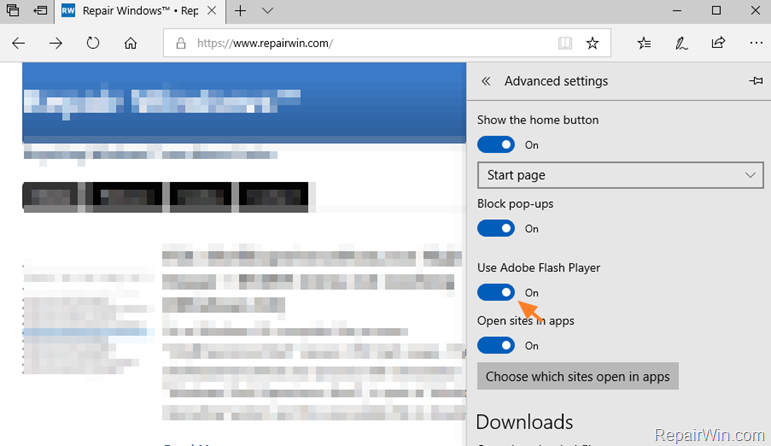Set these tabs aside icon

(x=41, y=10)
